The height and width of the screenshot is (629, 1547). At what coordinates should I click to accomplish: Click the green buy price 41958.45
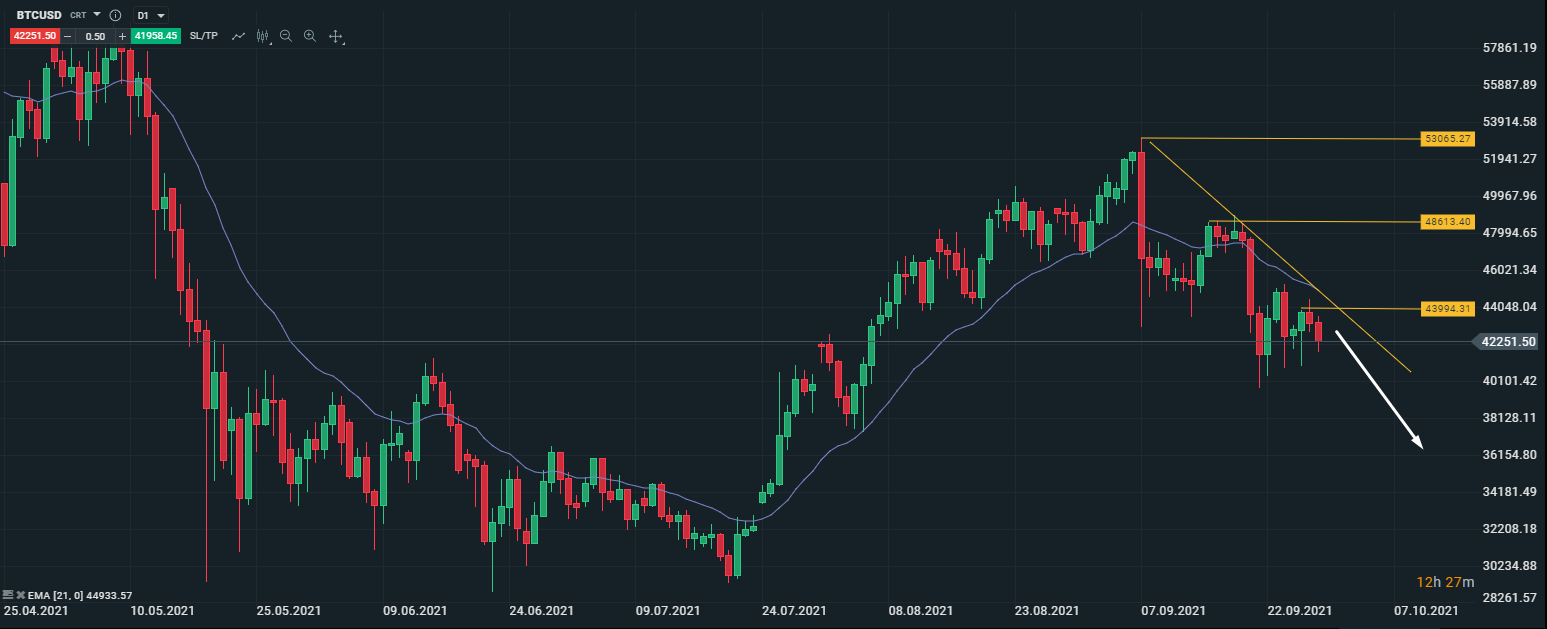(x=156, y=36)
